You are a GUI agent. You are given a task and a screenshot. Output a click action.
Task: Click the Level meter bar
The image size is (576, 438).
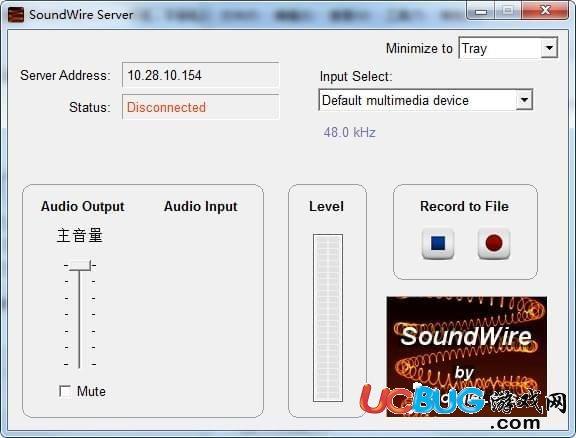tap(328, 318)
